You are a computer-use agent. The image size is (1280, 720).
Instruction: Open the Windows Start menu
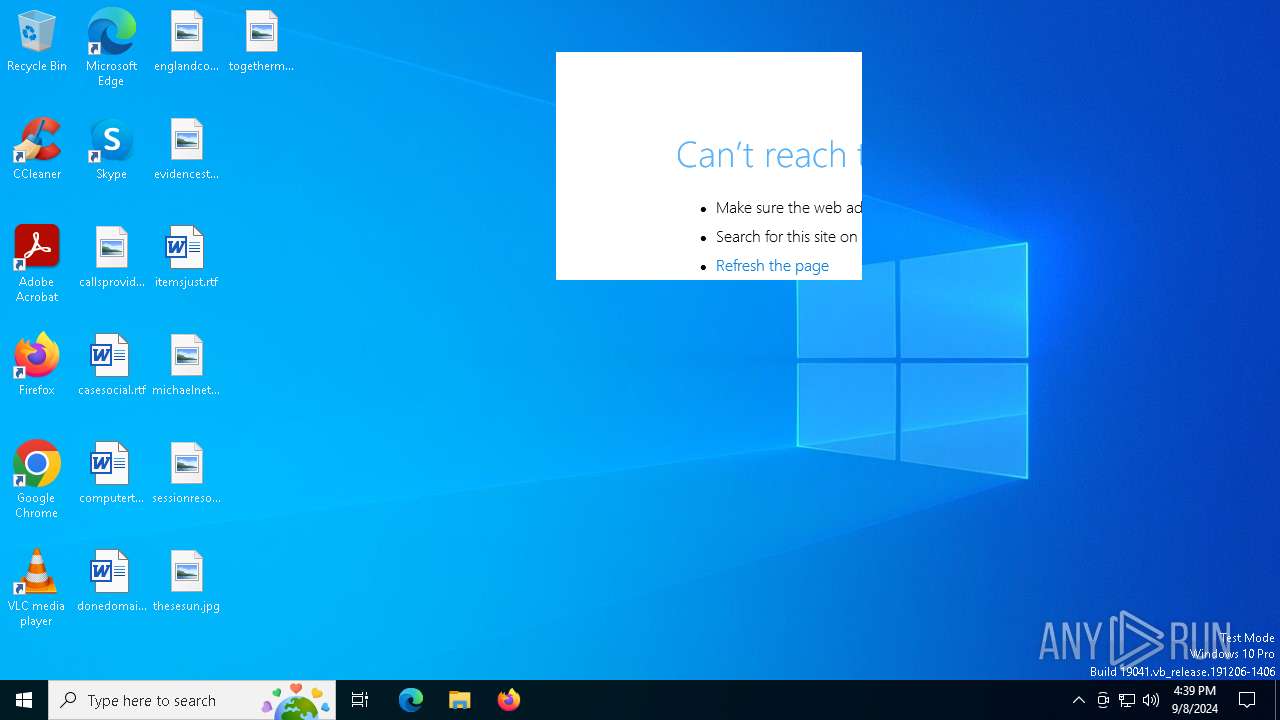pyautogui.click(x=24, y=700)
